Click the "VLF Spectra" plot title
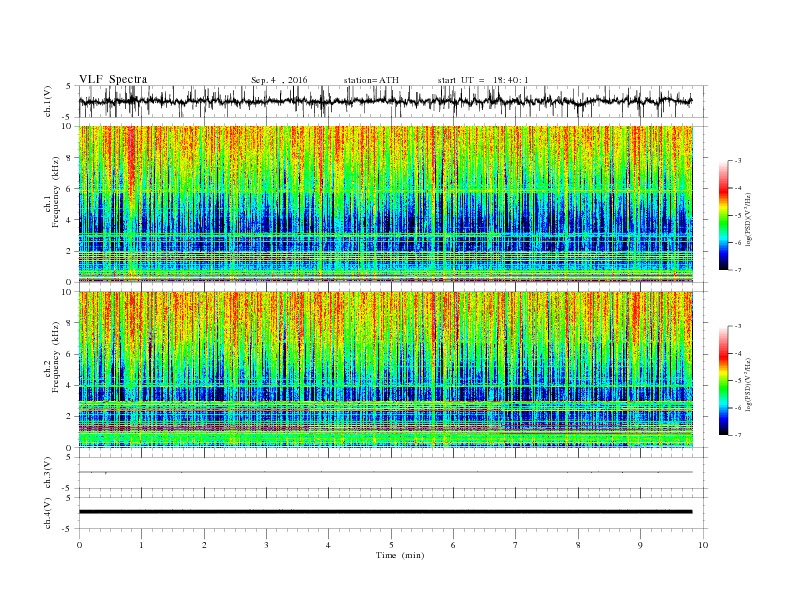 [x=113, y=79]
